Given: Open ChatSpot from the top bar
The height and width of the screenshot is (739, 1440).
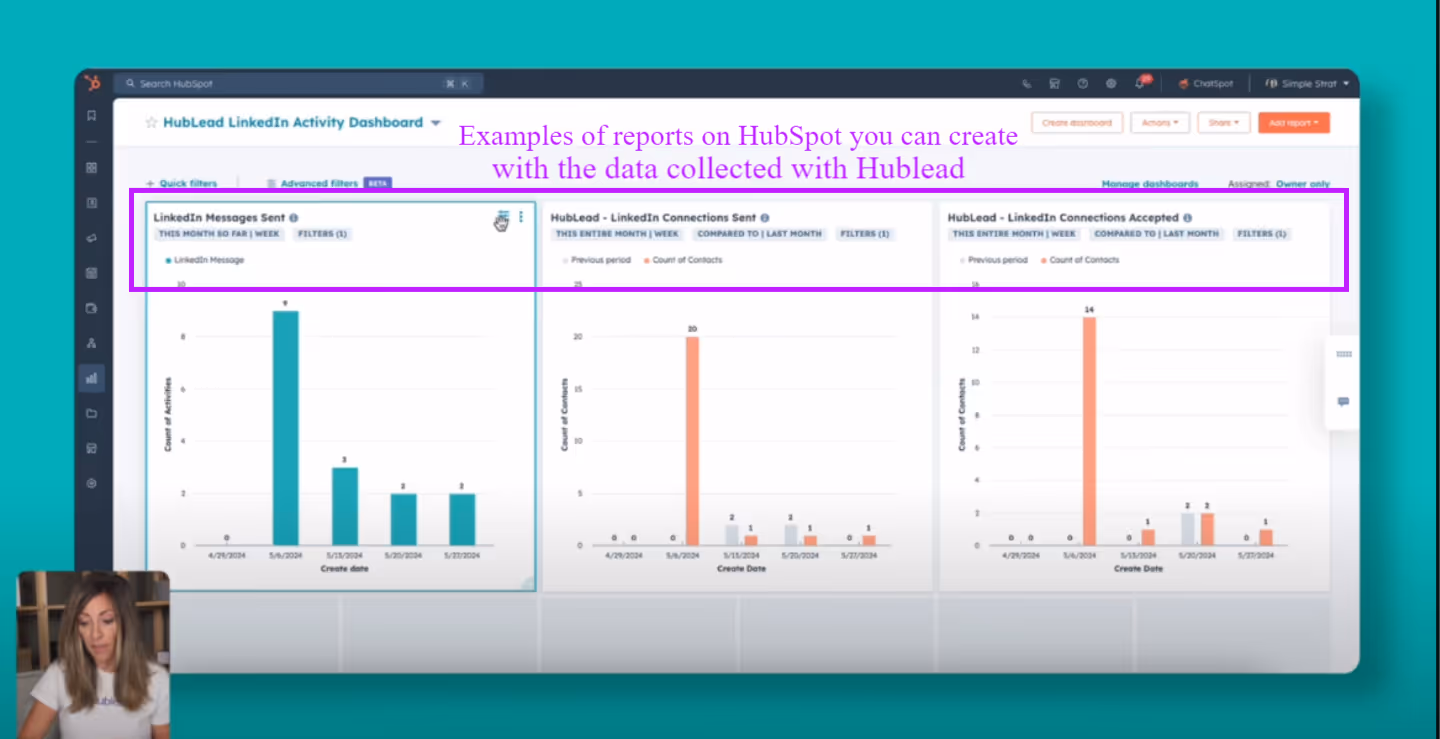Looking at the screenshot, I should [1206, 84].
